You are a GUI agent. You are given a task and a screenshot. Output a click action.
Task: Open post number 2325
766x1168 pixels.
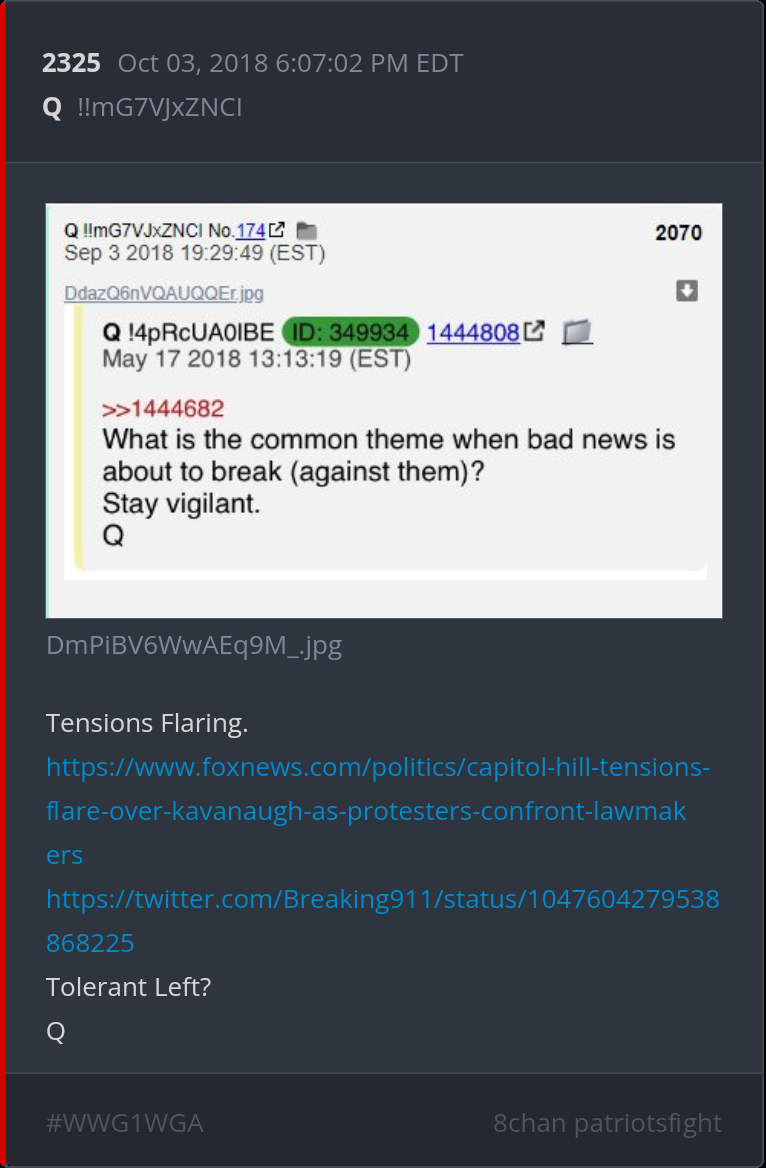(72, 63)
